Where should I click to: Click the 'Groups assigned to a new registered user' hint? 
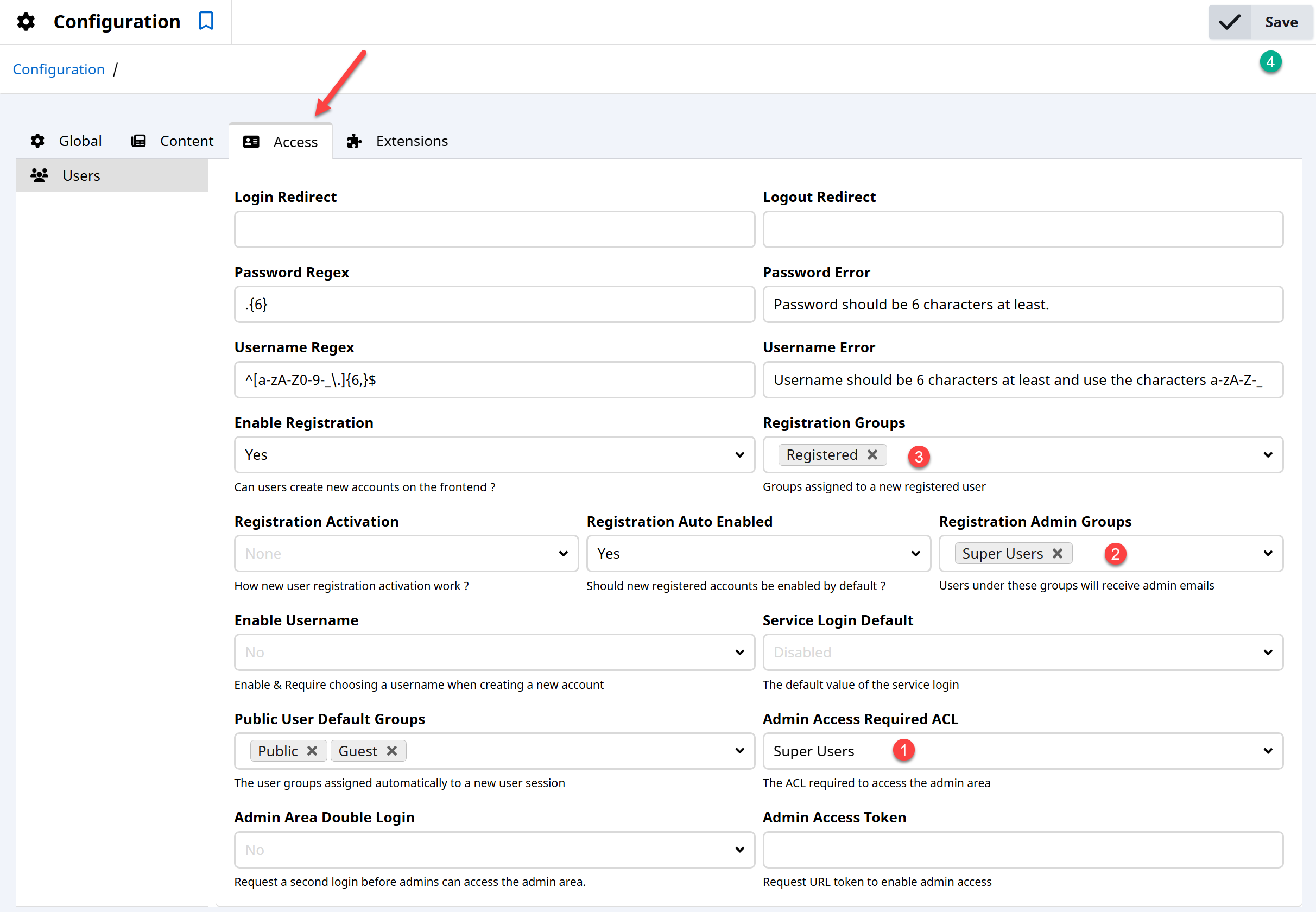(x=874, y=487)
